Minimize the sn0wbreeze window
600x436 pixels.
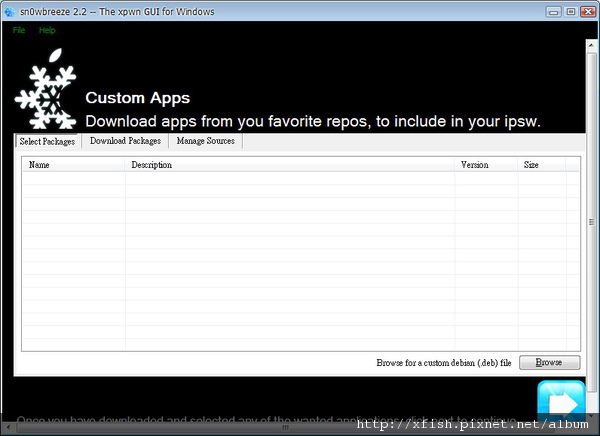pyautogui.click(x=553, y=12)
